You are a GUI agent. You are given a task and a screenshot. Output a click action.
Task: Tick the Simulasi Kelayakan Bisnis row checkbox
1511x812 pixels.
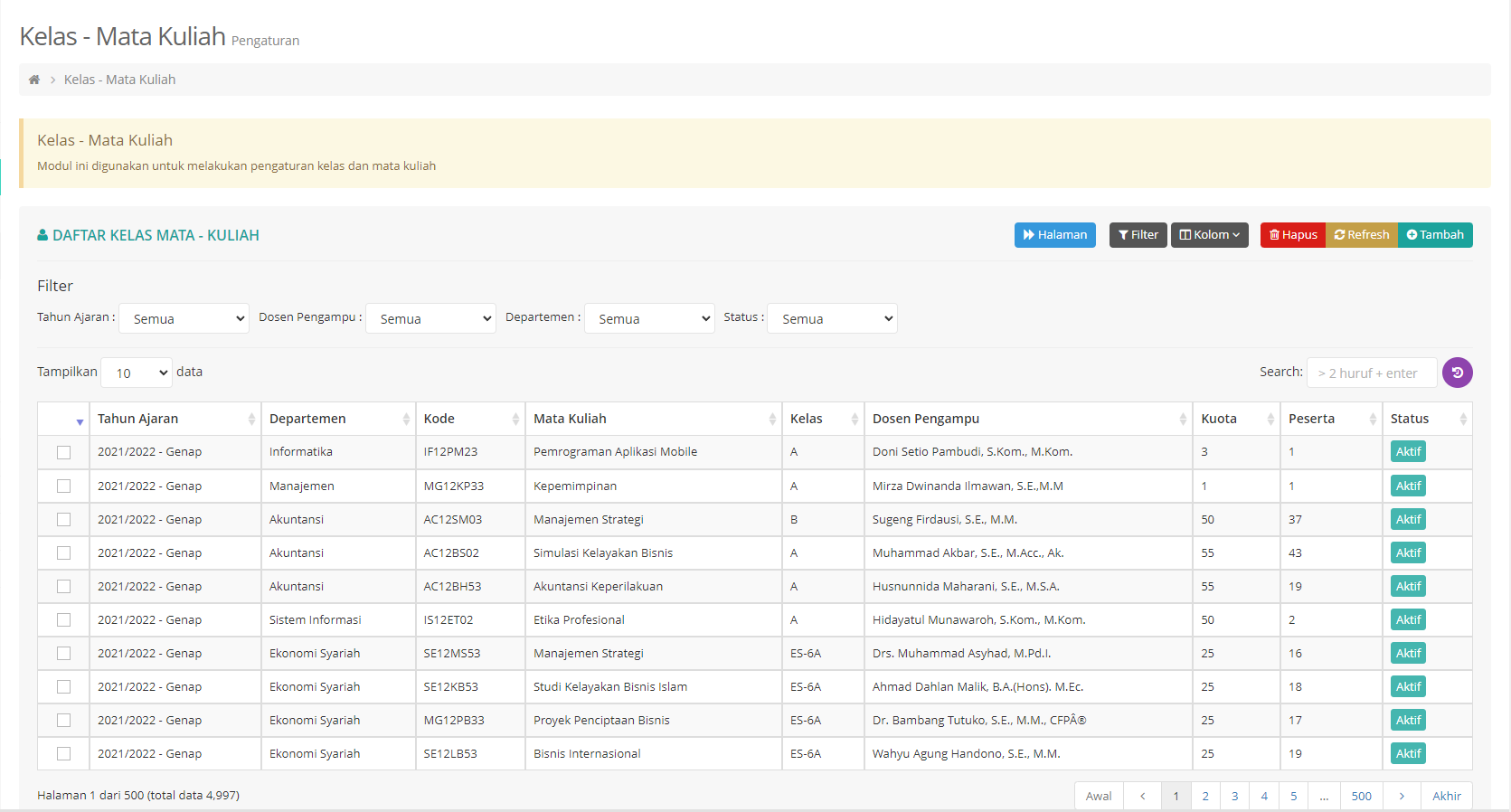point(63,552)
